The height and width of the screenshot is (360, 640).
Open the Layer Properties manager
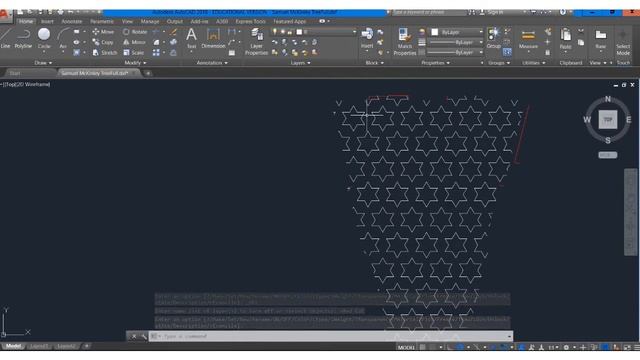tap(256, 42)
